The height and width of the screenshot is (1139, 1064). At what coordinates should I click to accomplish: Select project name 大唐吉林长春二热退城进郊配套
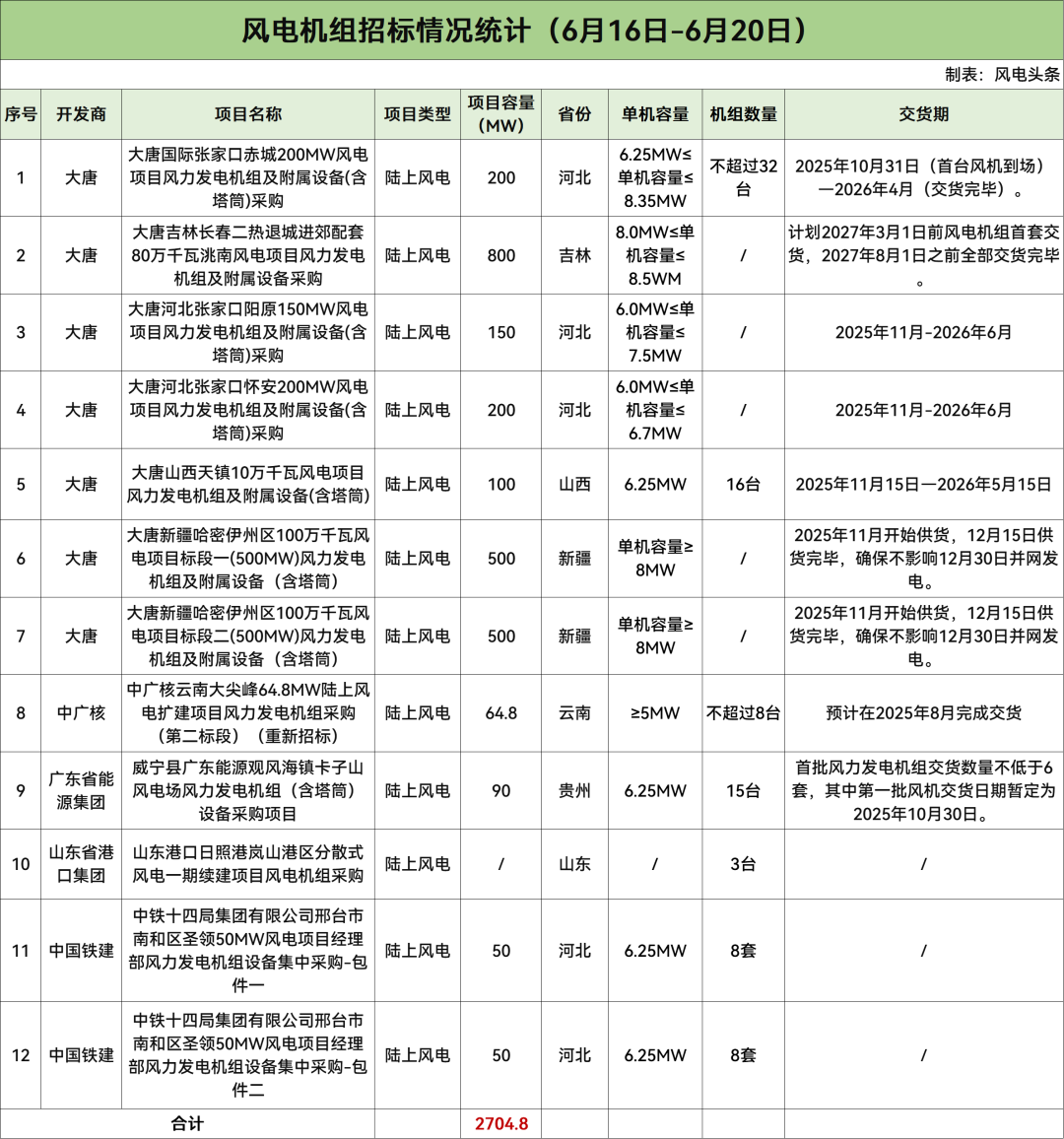[x=247, y=256]
